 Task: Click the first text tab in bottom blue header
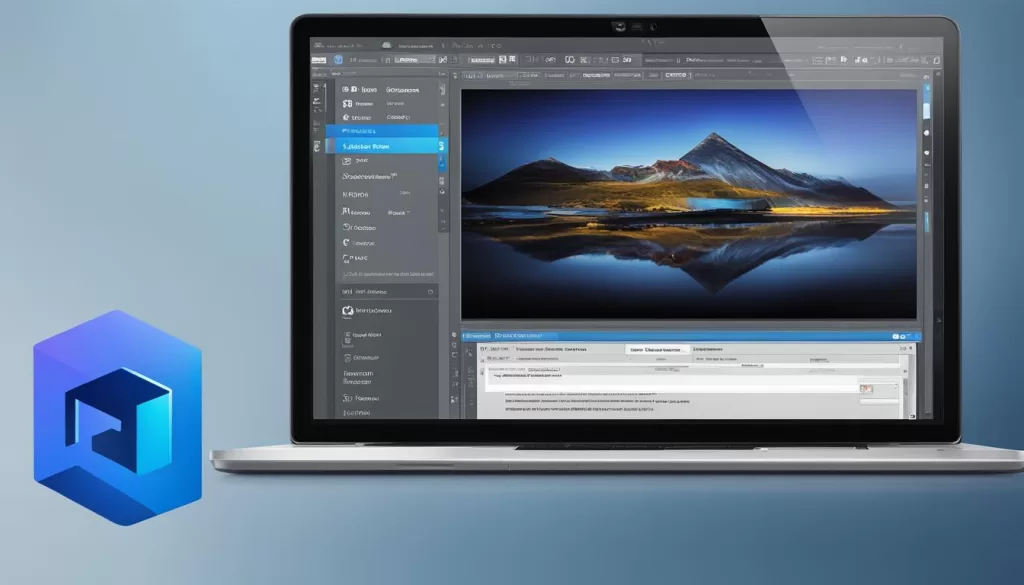476,336
